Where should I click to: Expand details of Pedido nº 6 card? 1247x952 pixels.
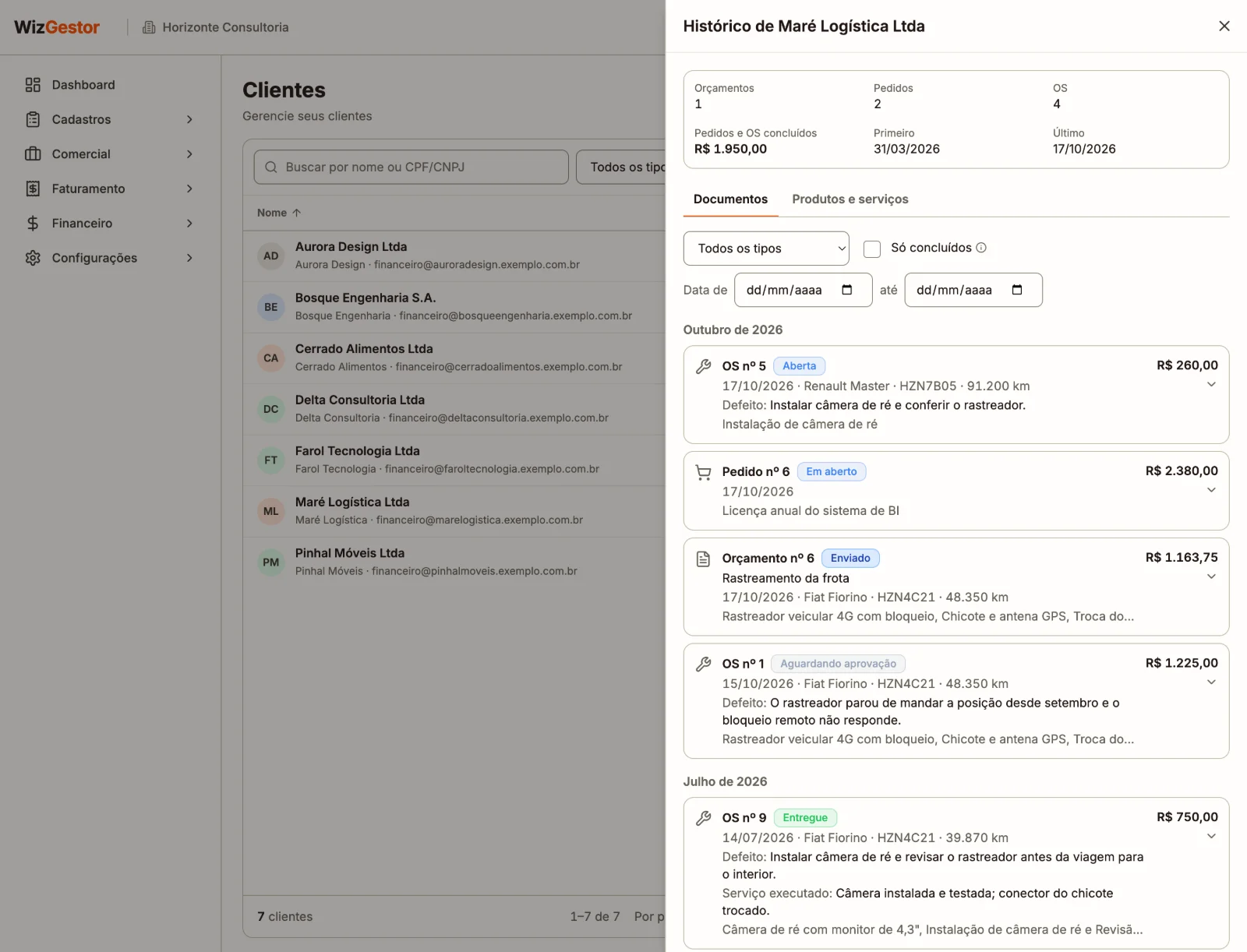pos(1211,490)
